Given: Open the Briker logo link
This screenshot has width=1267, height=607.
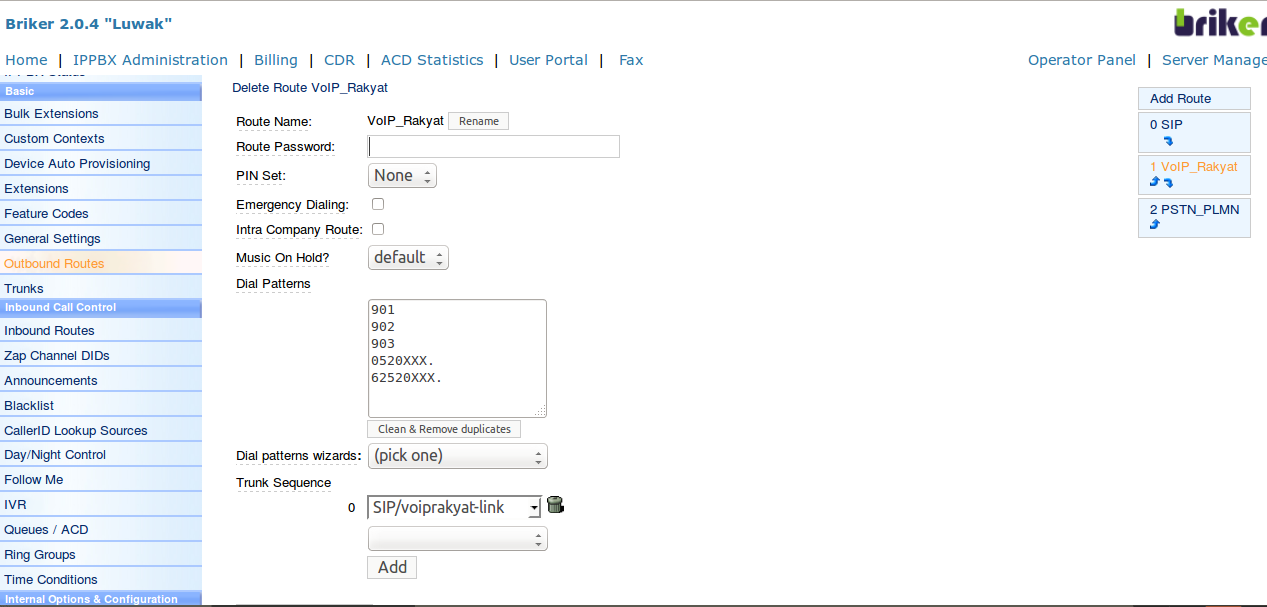Looking at the screenshot, I should (1220, 23).
